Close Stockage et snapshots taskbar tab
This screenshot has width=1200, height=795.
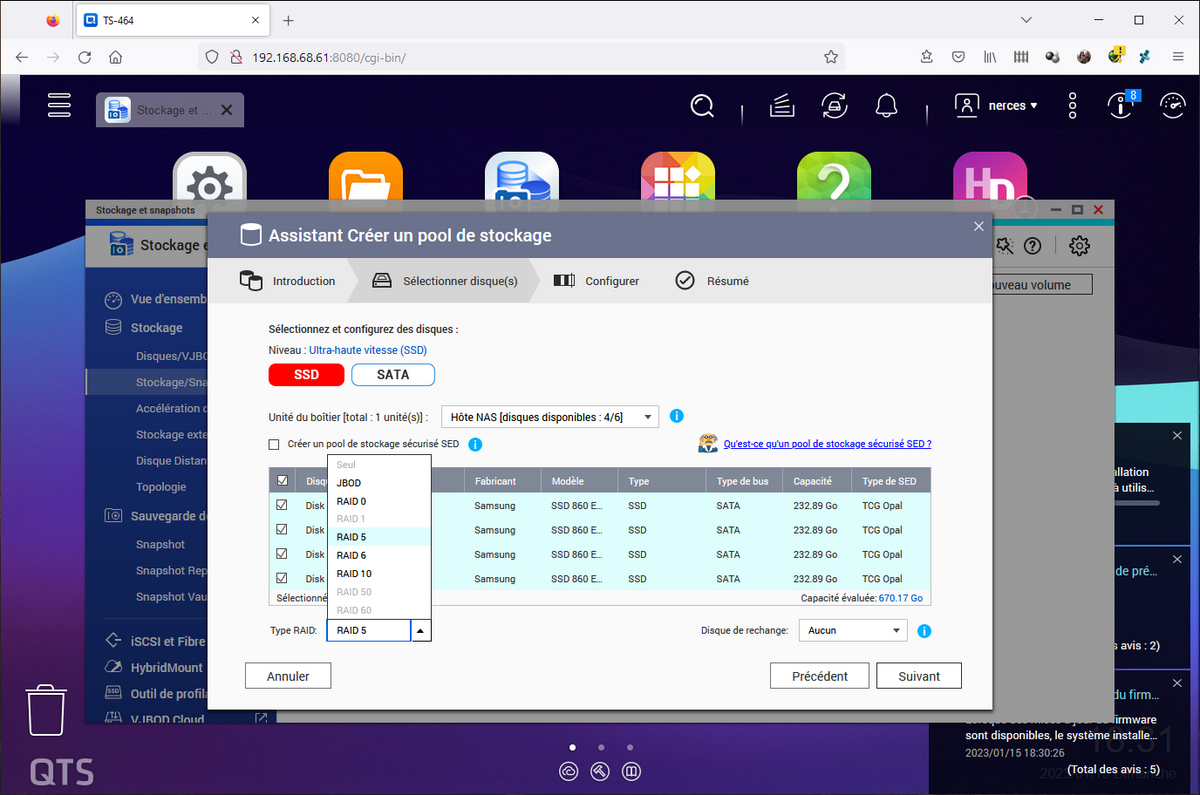(x=227, y=110)
